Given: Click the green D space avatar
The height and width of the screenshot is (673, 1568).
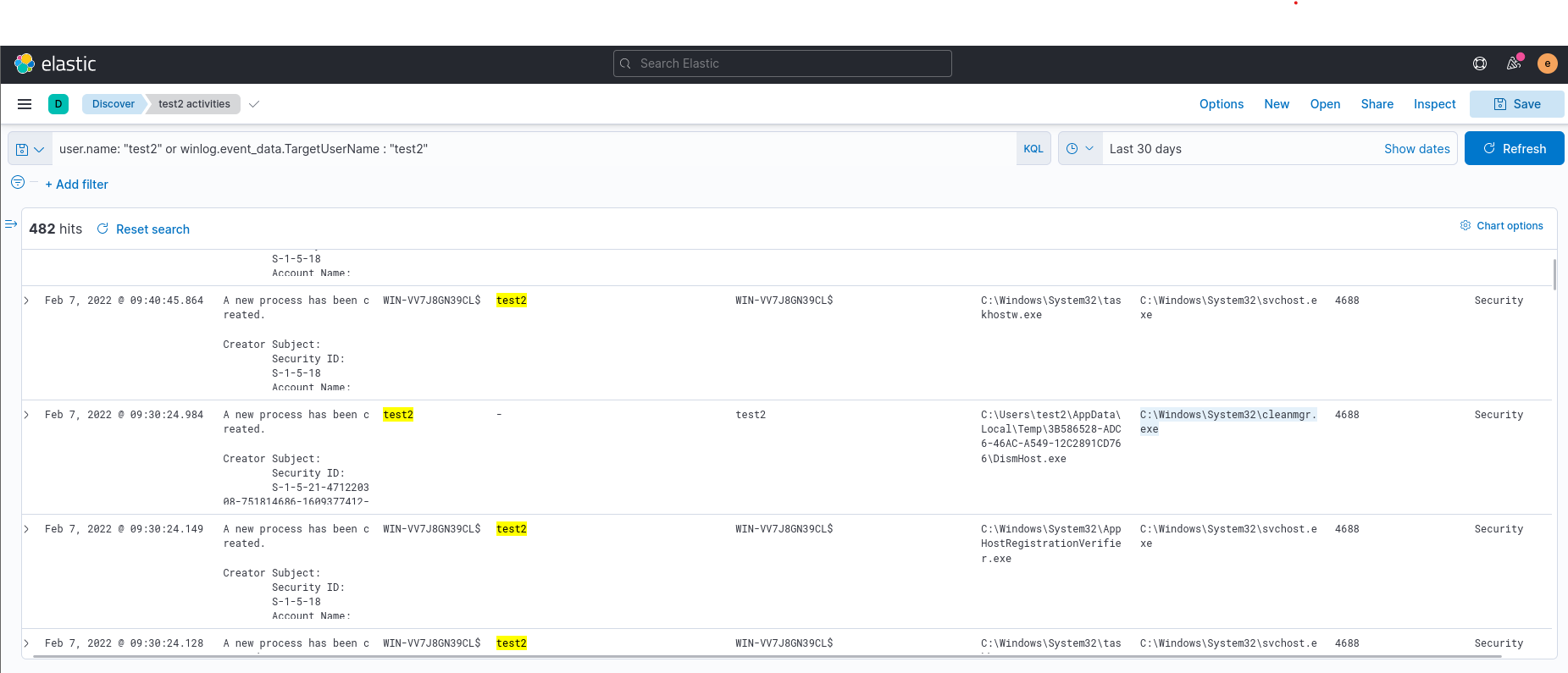Looking at the screenshot, I should 58,104.
